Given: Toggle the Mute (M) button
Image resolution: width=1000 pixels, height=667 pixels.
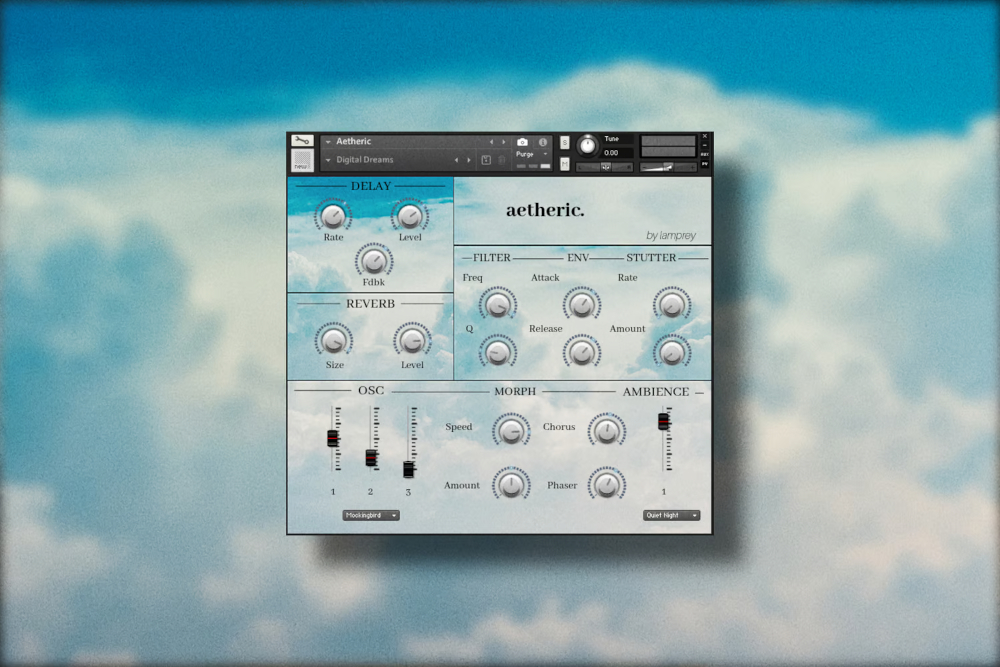Looking at the screenshot, I should pos(565,163).
